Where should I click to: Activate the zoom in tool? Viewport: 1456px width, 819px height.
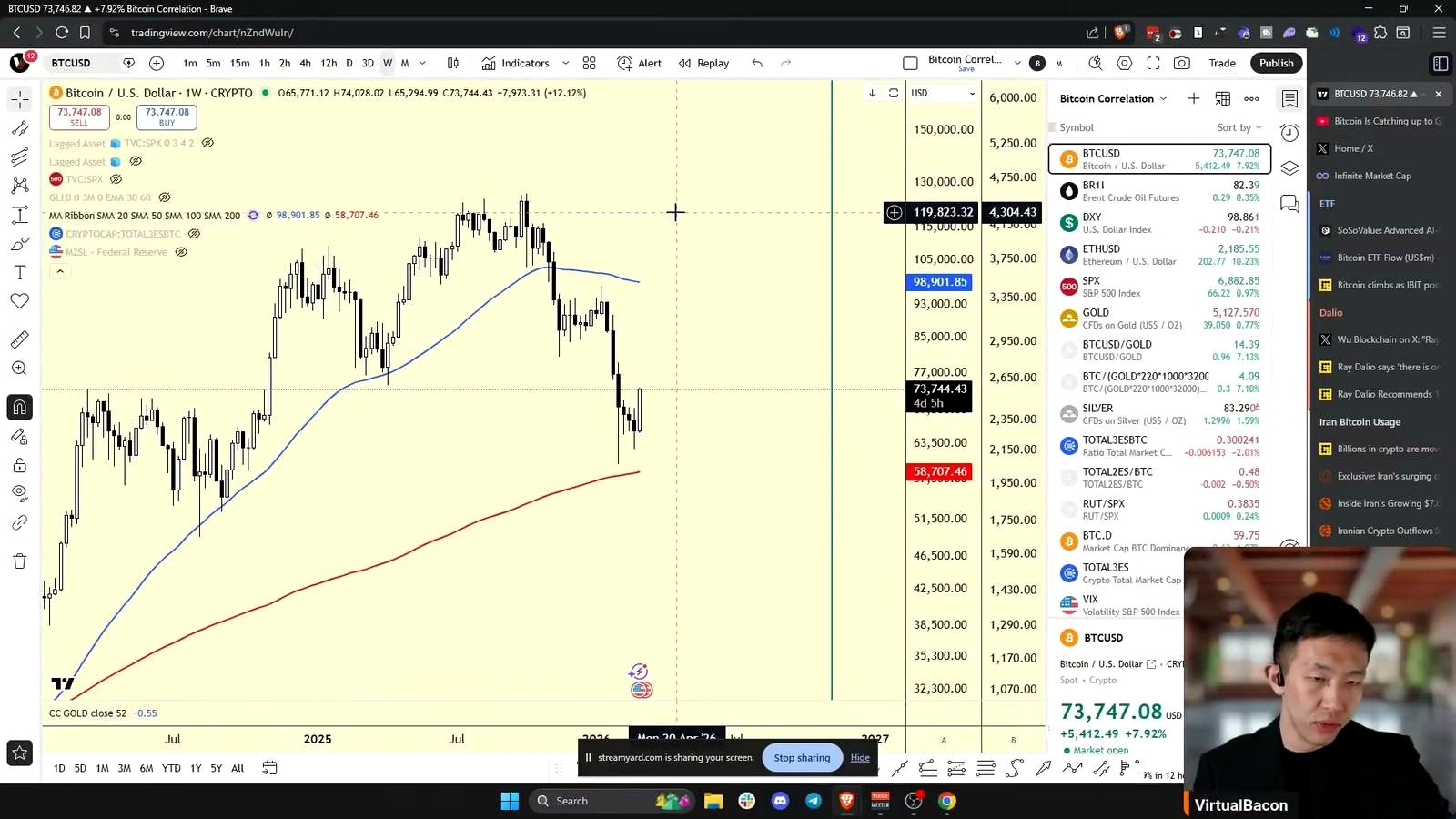20,369
